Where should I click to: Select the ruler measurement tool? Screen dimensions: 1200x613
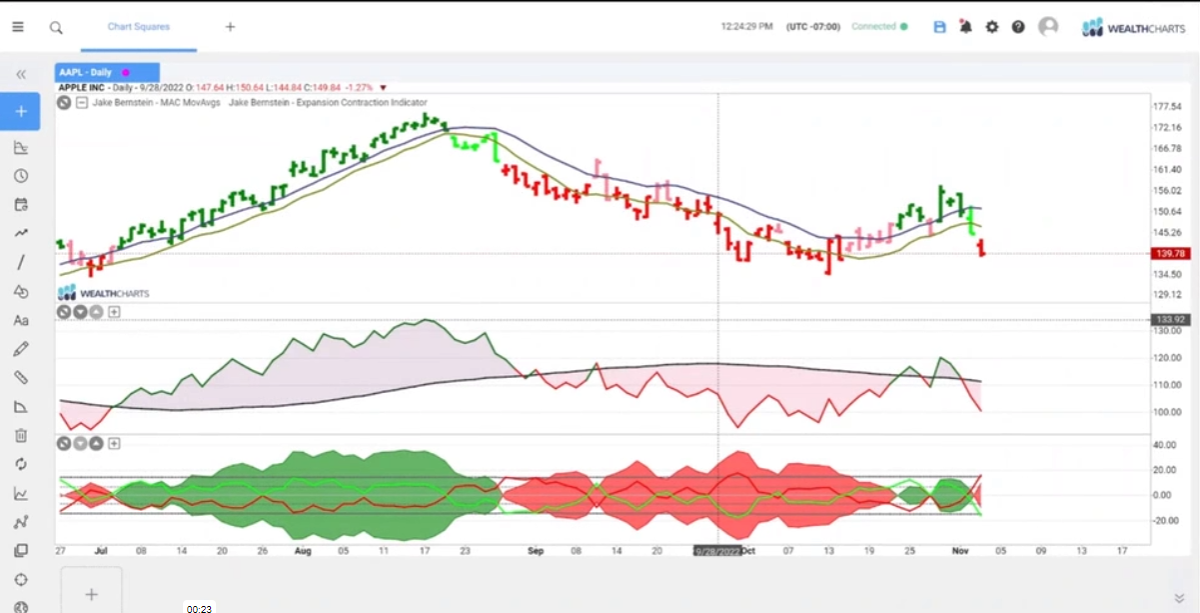tap(20, 378)
